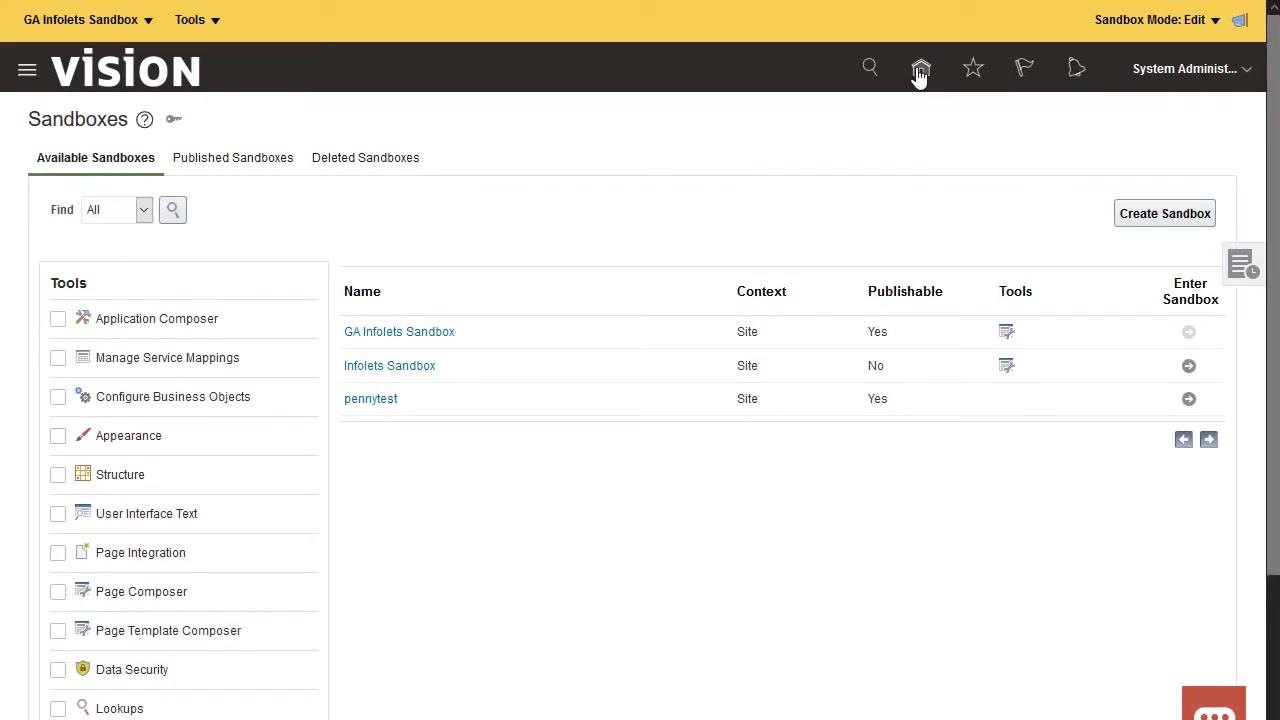Open the side panel drawer icon
Viewport: 1280px width, 720px height.
[x=1242, y=264]
